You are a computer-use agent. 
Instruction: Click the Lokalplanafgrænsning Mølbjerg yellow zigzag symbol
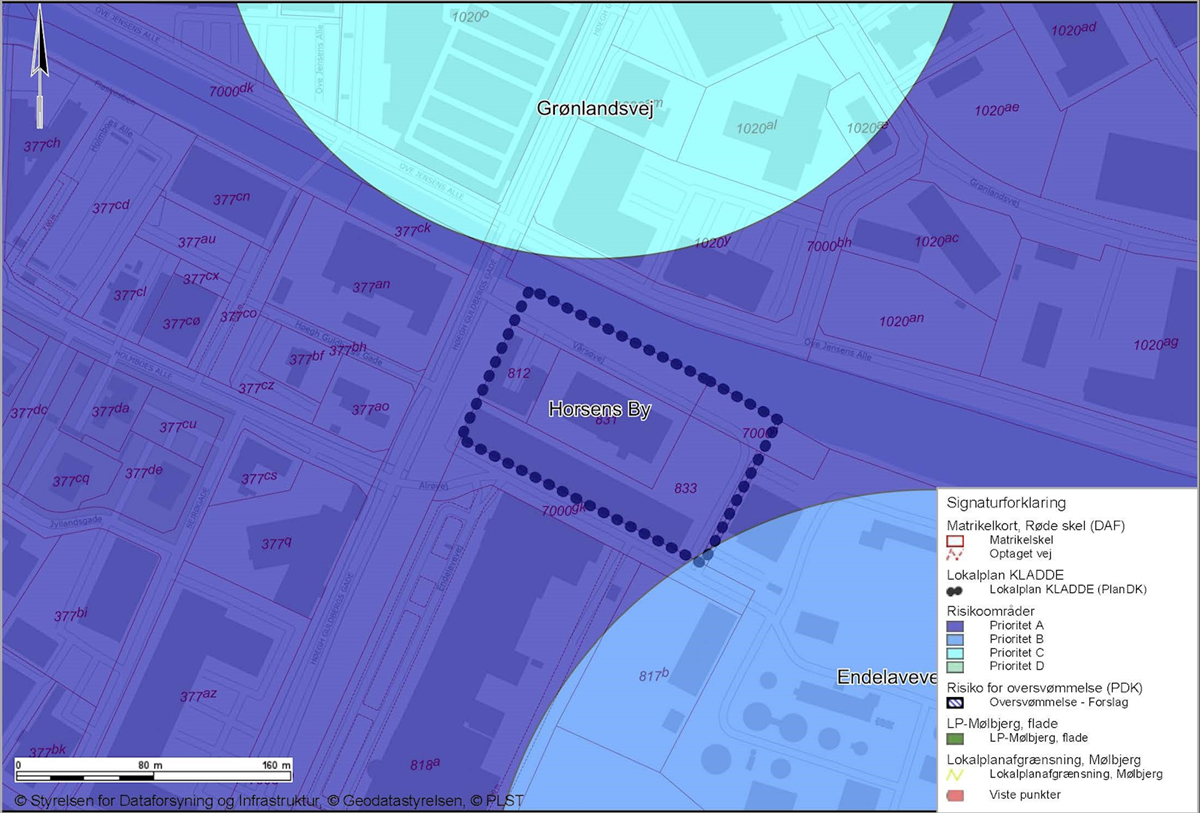(x=955, y=774)
